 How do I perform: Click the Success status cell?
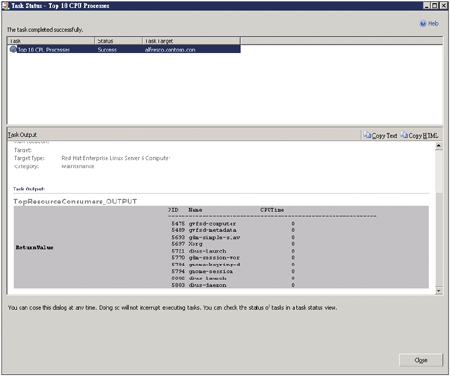tap(107, 50)
